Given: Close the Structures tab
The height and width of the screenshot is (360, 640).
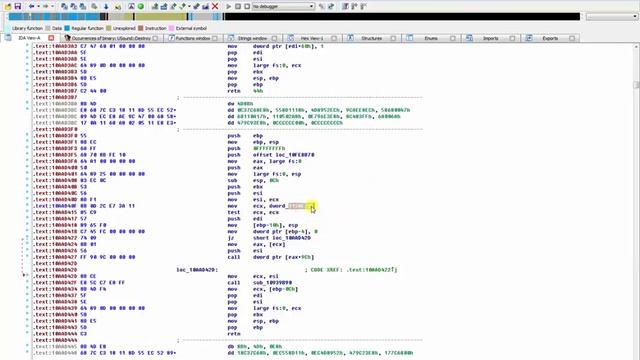Looking at the screenshot, I should [x=393, y=38].
